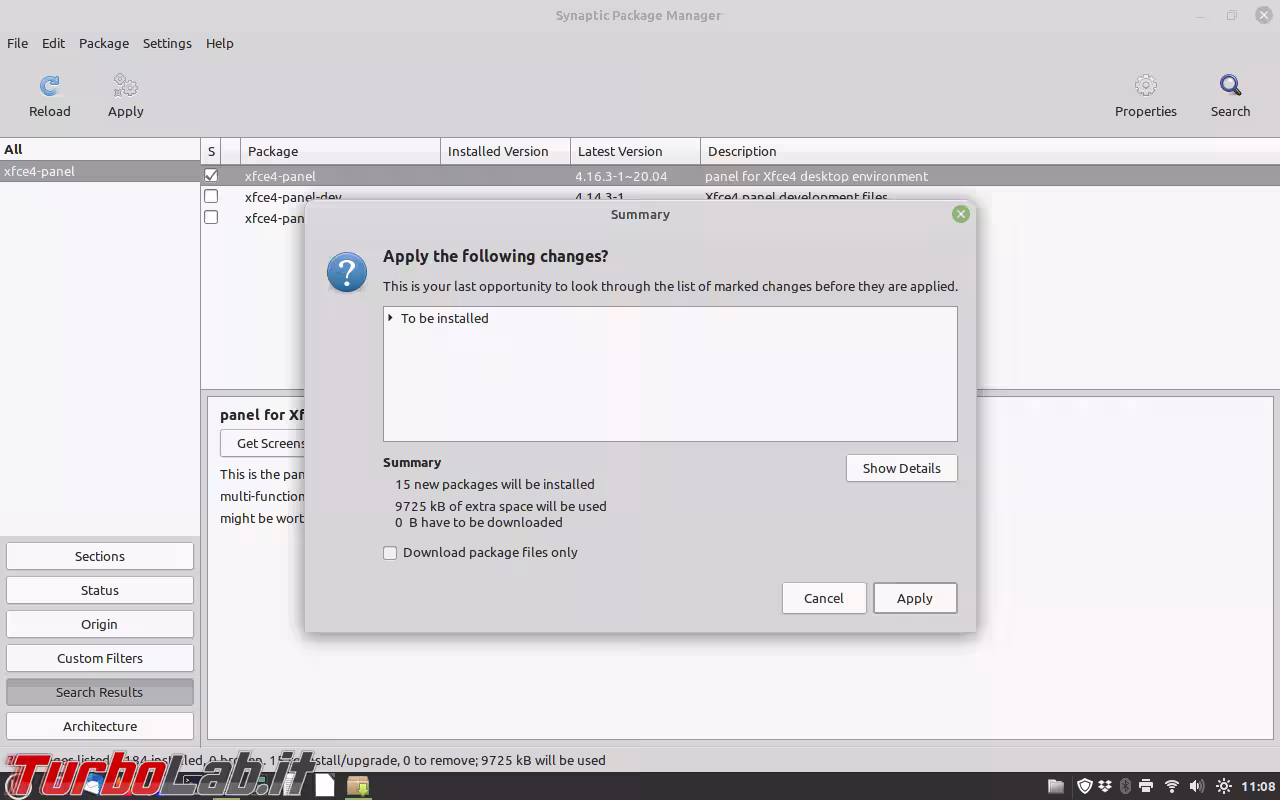Sort packages by Latest Version column

[x=620, y=151]
